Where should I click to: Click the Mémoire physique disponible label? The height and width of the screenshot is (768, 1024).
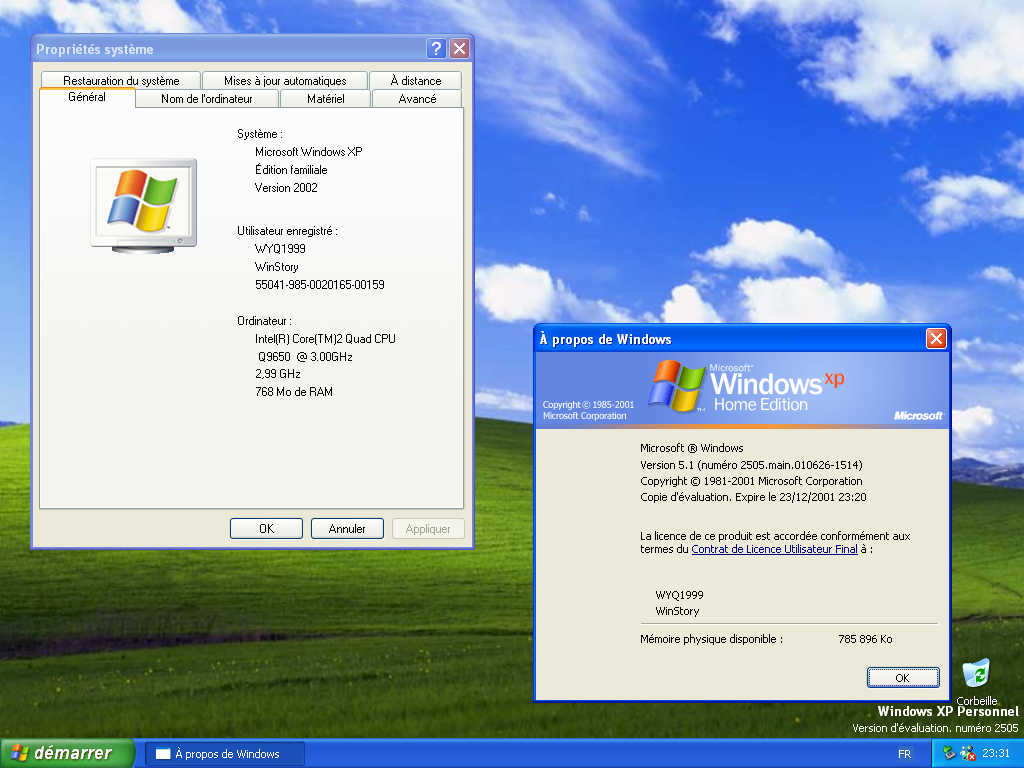711,639
